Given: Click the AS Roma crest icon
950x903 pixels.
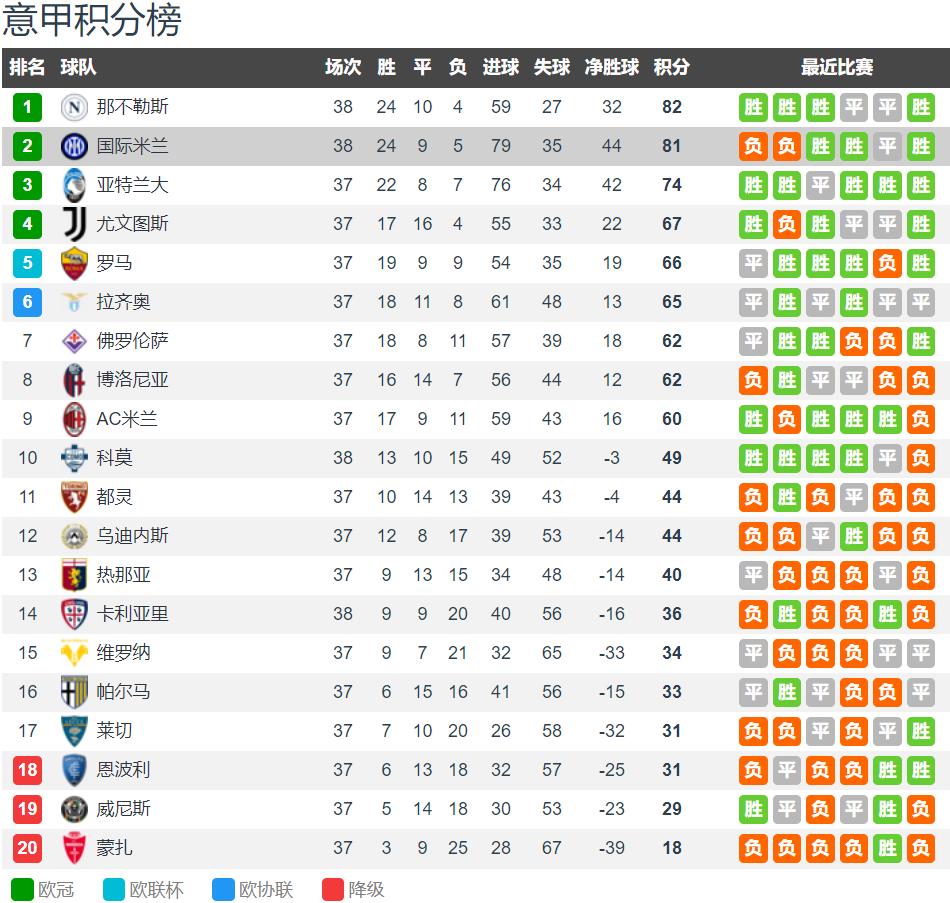Looking at the screenshot, I should click(x=74, y=263).
